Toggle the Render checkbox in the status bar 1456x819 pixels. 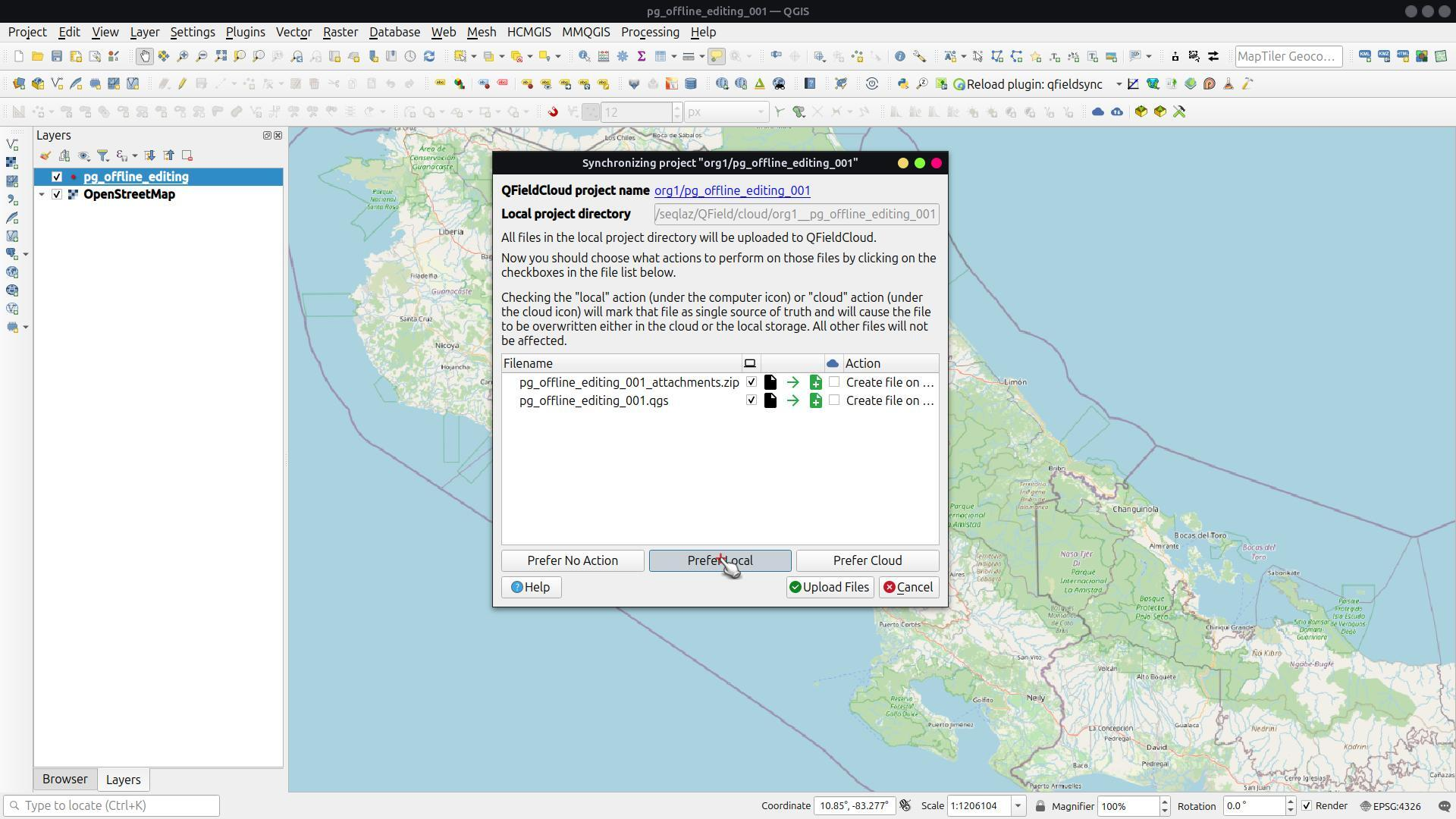click(x=1307, y=806)
